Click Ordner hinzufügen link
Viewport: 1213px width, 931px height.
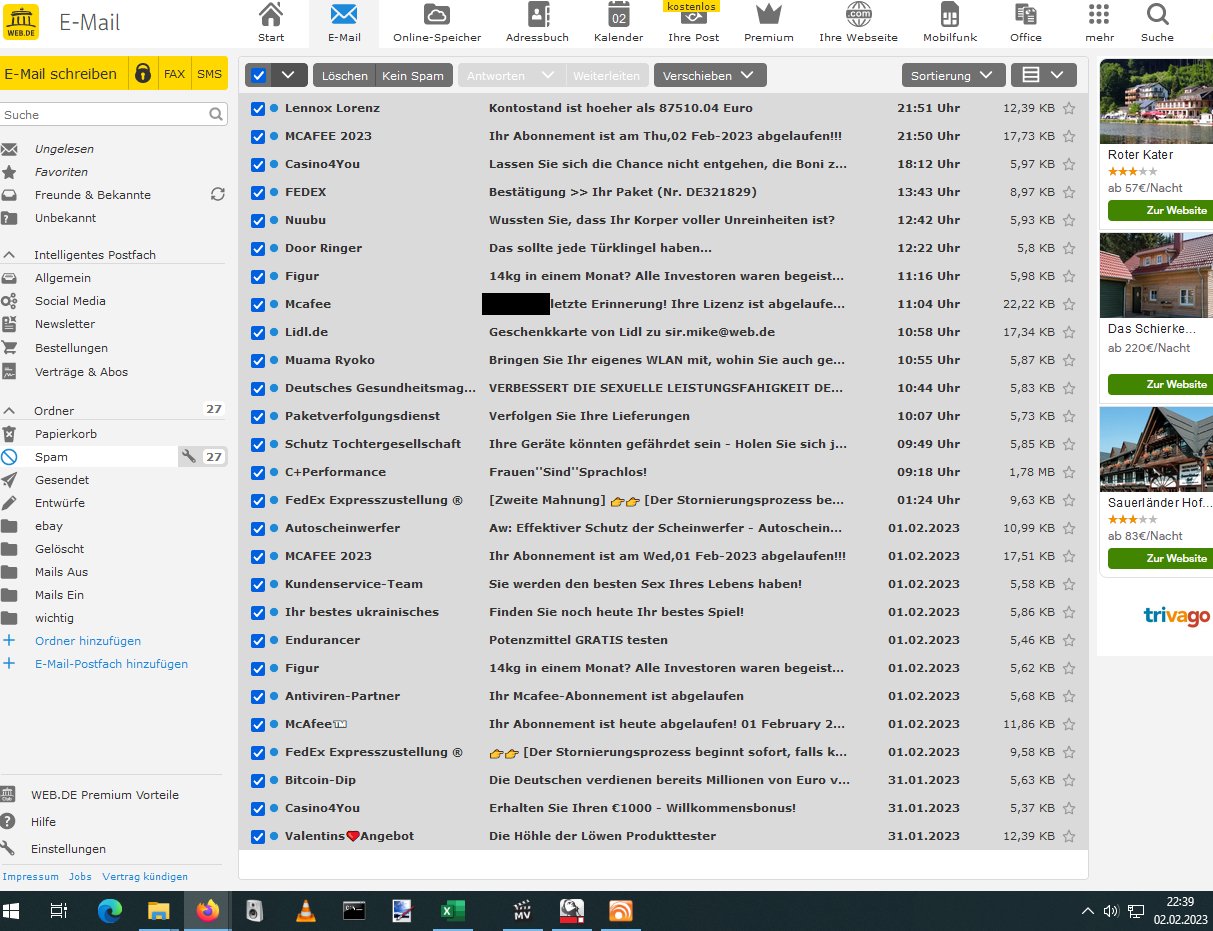88,641
